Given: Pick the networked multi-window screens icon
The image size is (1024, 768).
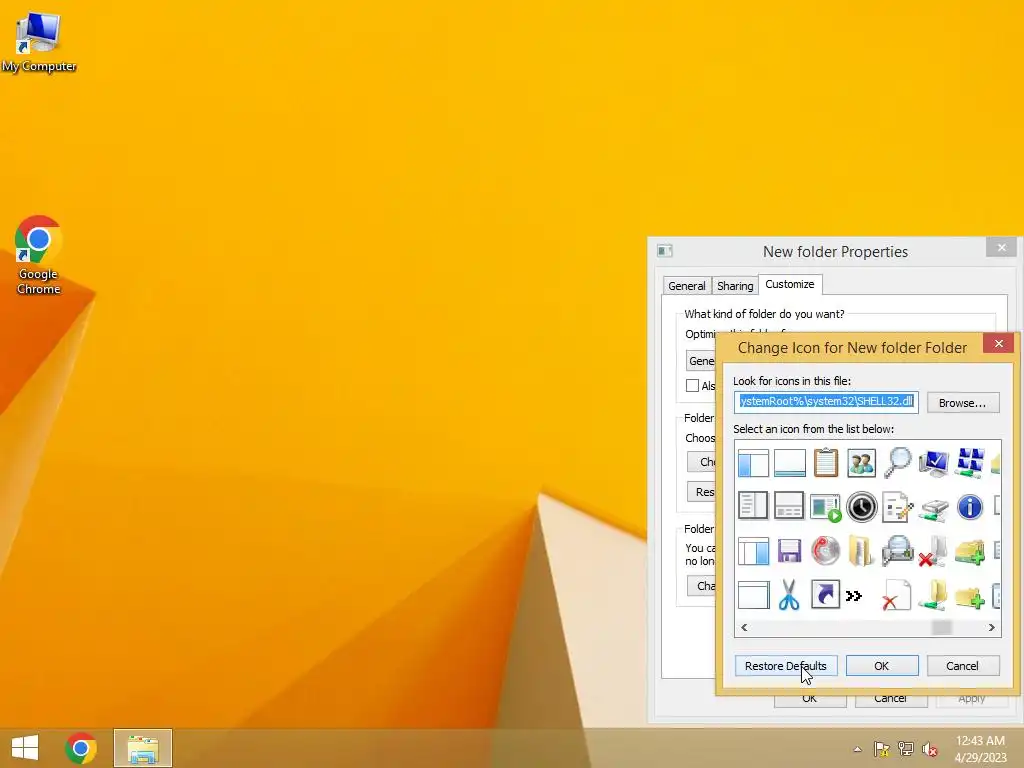Looking at the screenshot, I should click(x=970, y=462).
